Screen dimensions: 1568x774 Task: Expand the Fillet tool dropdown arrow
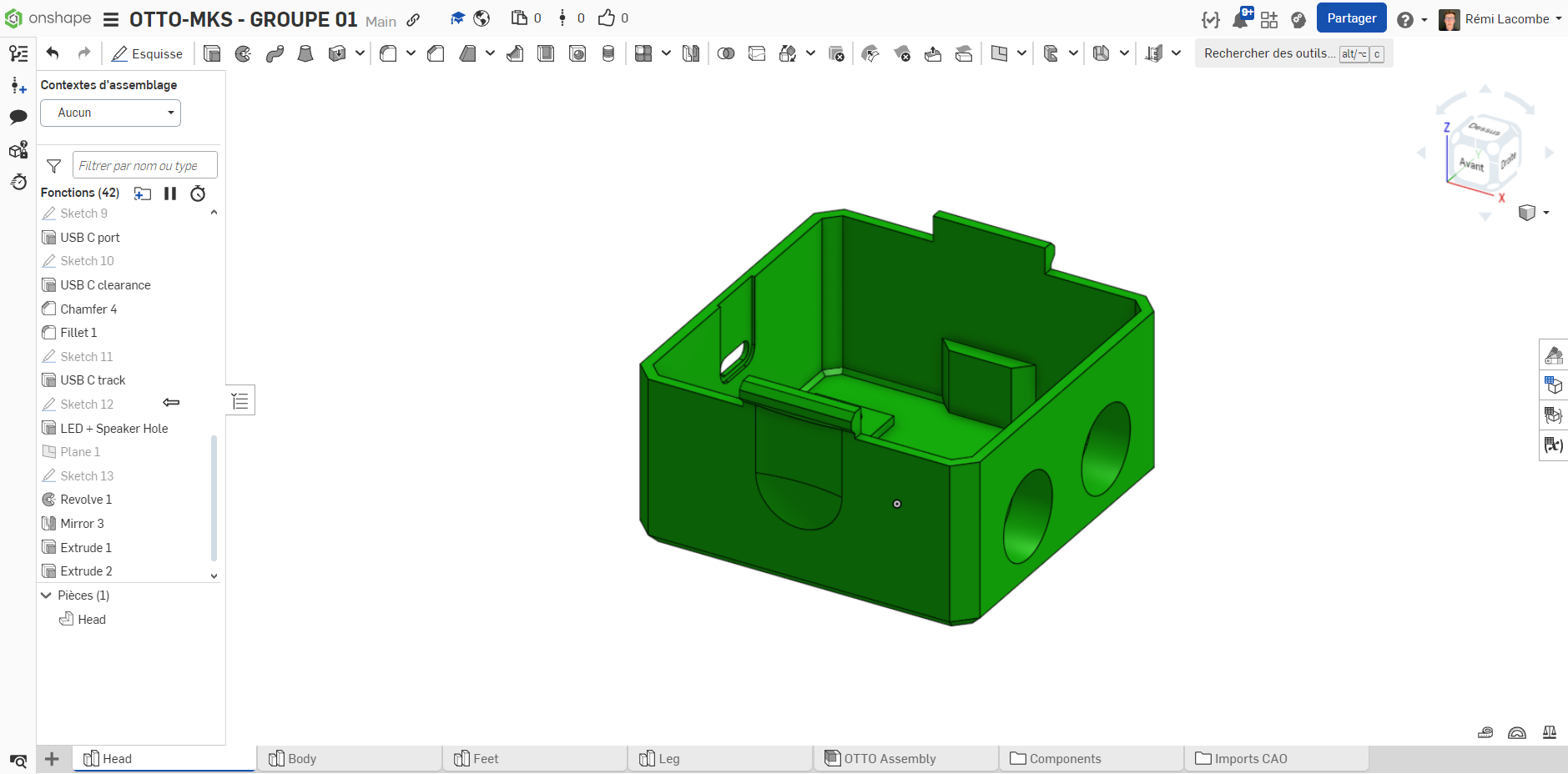click(x=411, y=53)
